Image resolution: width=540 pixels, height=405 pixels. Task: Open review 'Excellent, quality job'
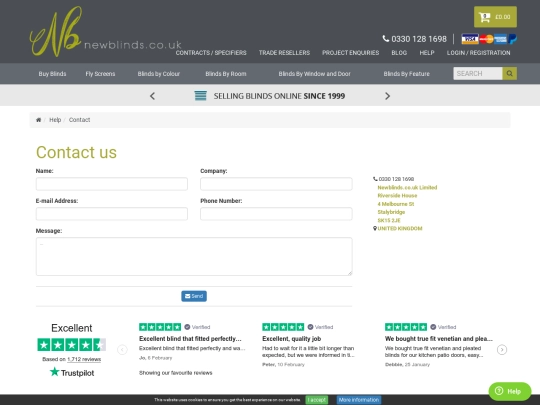coord(291,339)
